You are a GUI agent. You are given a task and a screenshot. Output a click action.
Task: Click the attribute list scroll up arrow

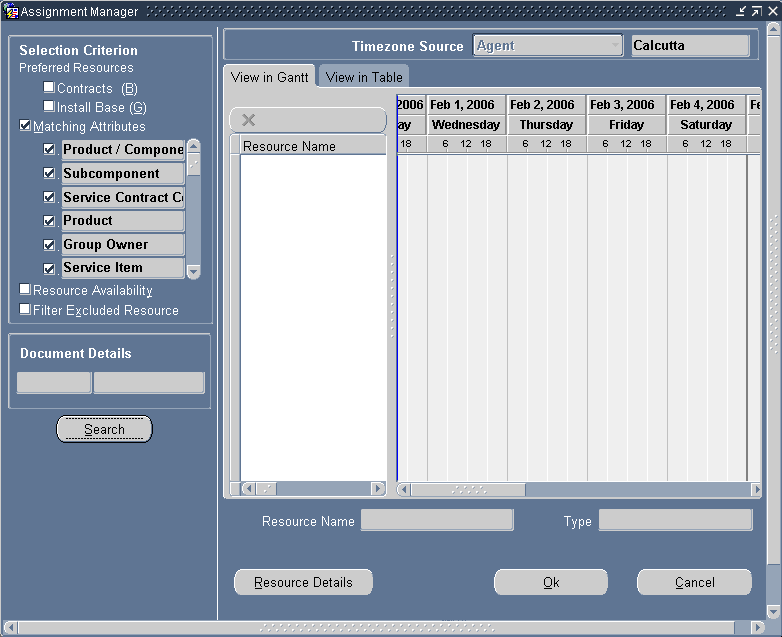click(194, 146)
